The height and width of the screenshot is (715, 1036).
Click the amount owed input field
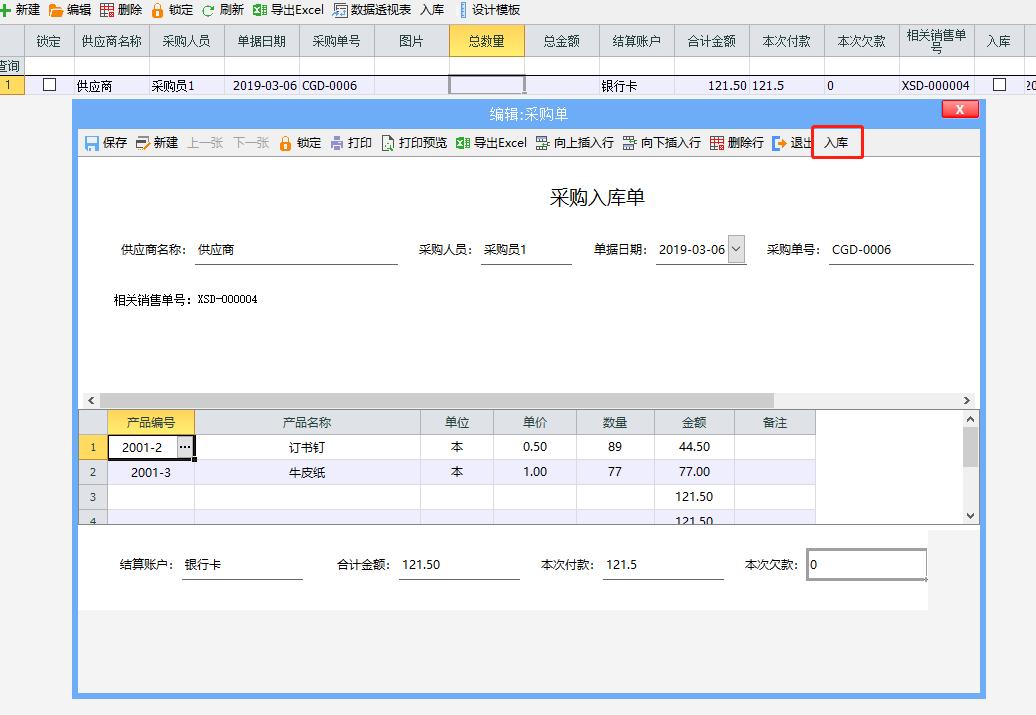[866, 564]
